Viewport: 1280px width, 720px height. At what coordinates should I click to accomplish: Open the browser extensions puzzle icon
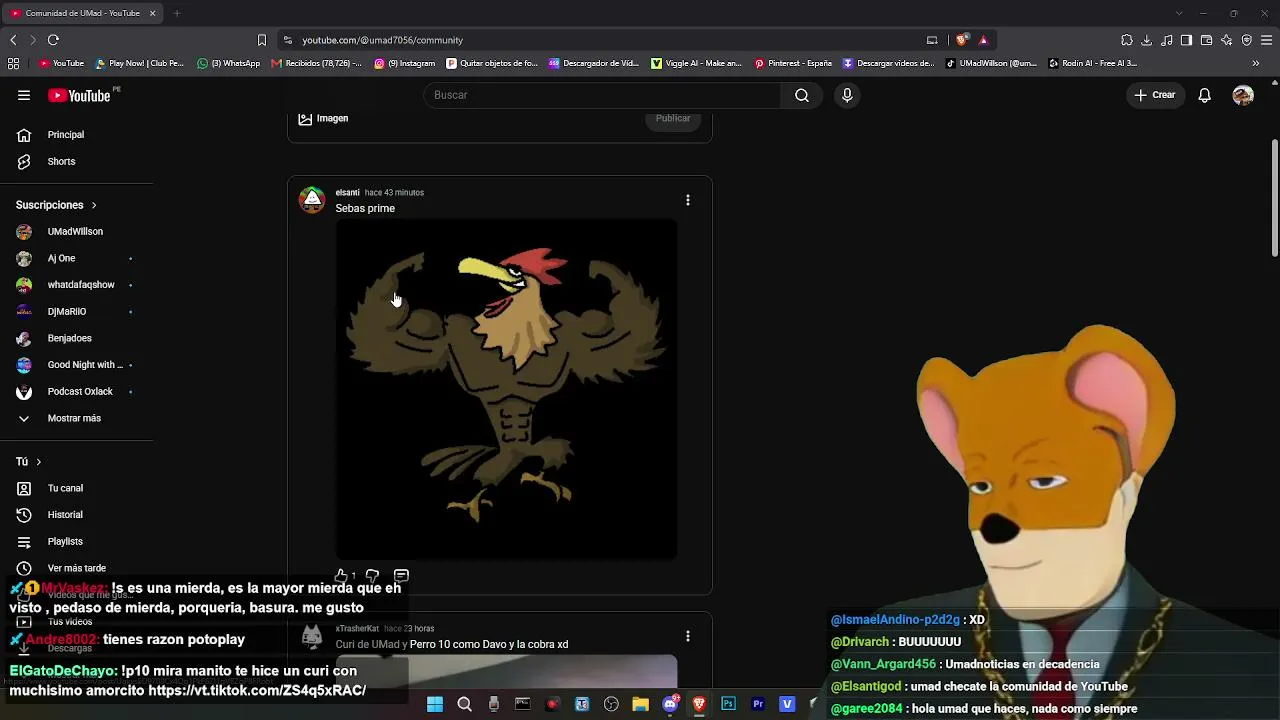pyautogui.click(x=1127, y=40)
